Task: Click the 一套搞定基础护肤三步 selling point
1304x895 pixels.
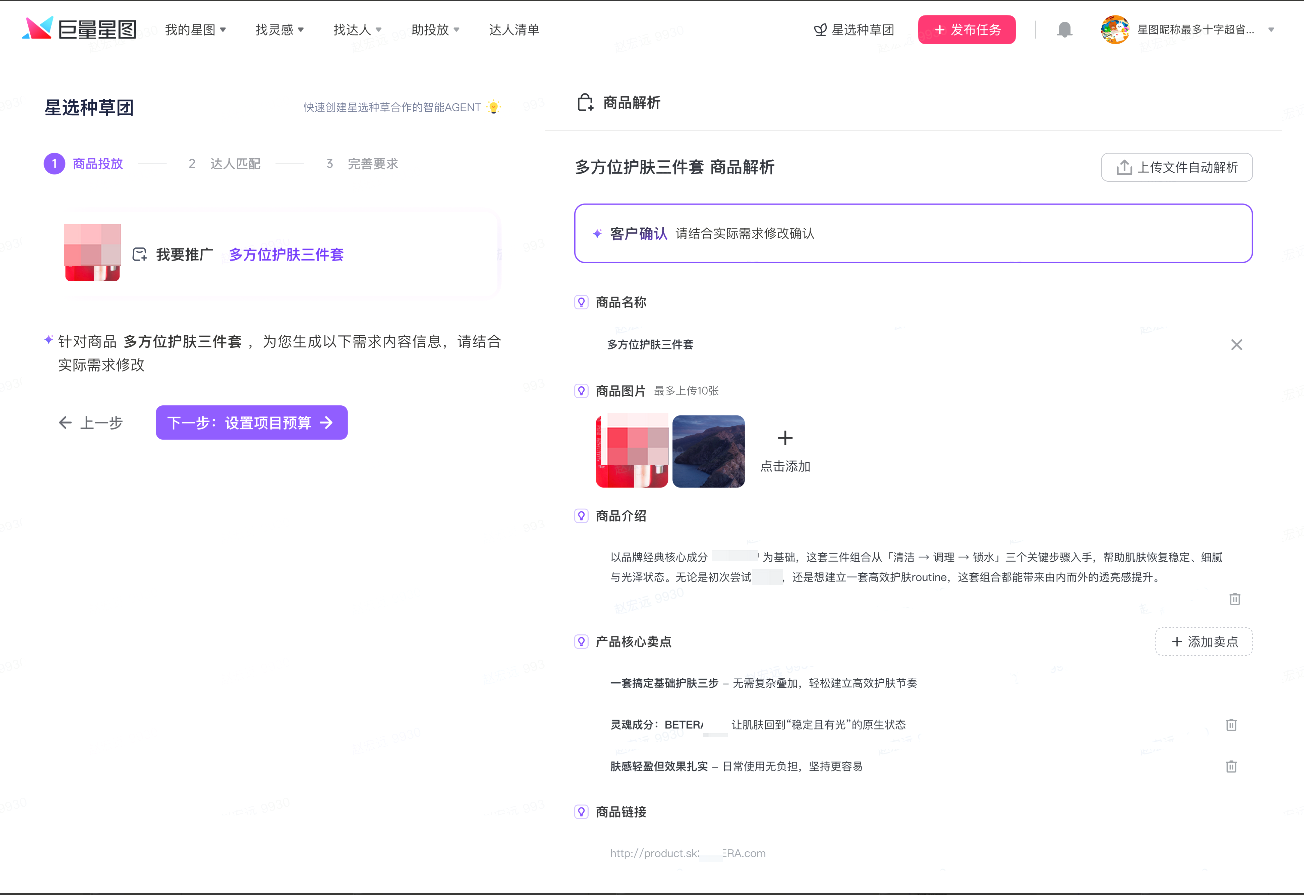Action: click(764, 684)
